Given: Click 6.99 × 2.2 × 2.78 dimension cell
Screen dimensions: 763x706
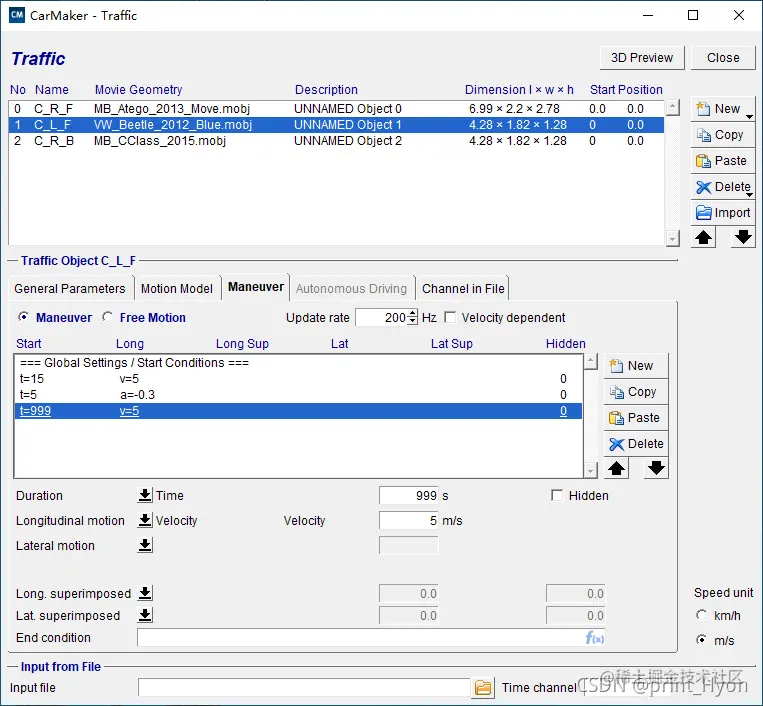Looking at the screenshot, I should tap(514, 109).
